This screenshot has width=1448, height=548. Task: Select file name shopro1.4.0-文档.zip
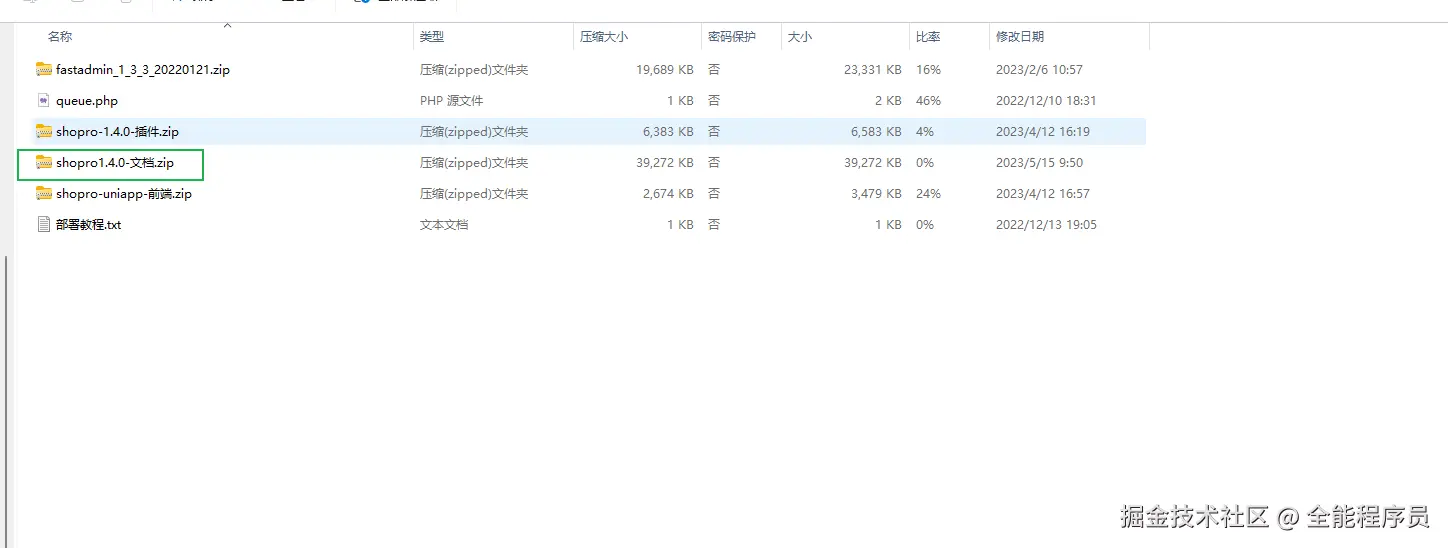pyautogui.click(x=115, y=163)
